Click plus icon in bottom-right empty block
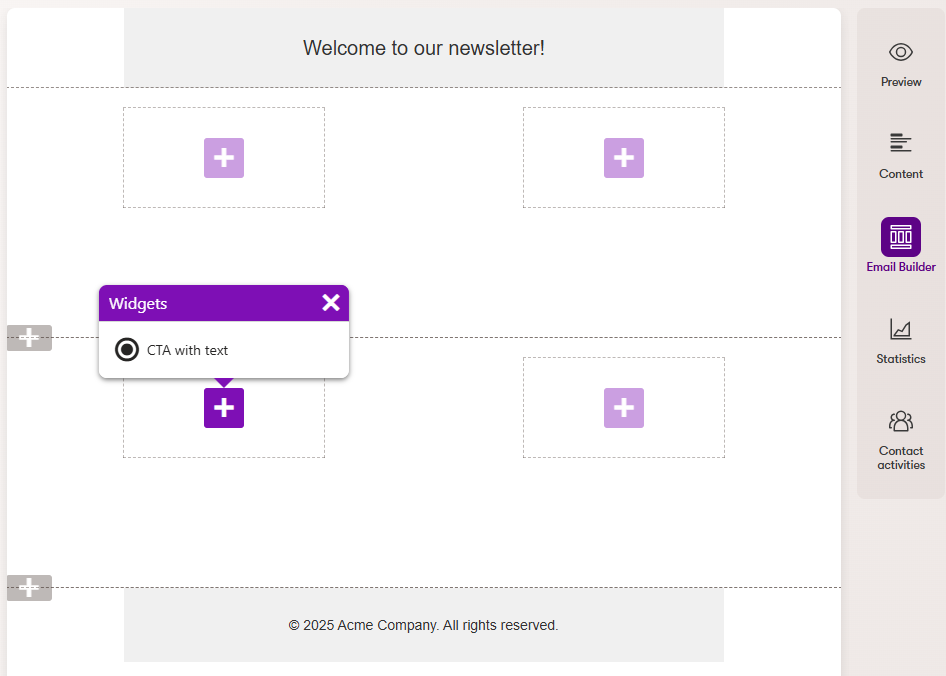The height and width of the screenshot is (676, 946). click(624, 408)
